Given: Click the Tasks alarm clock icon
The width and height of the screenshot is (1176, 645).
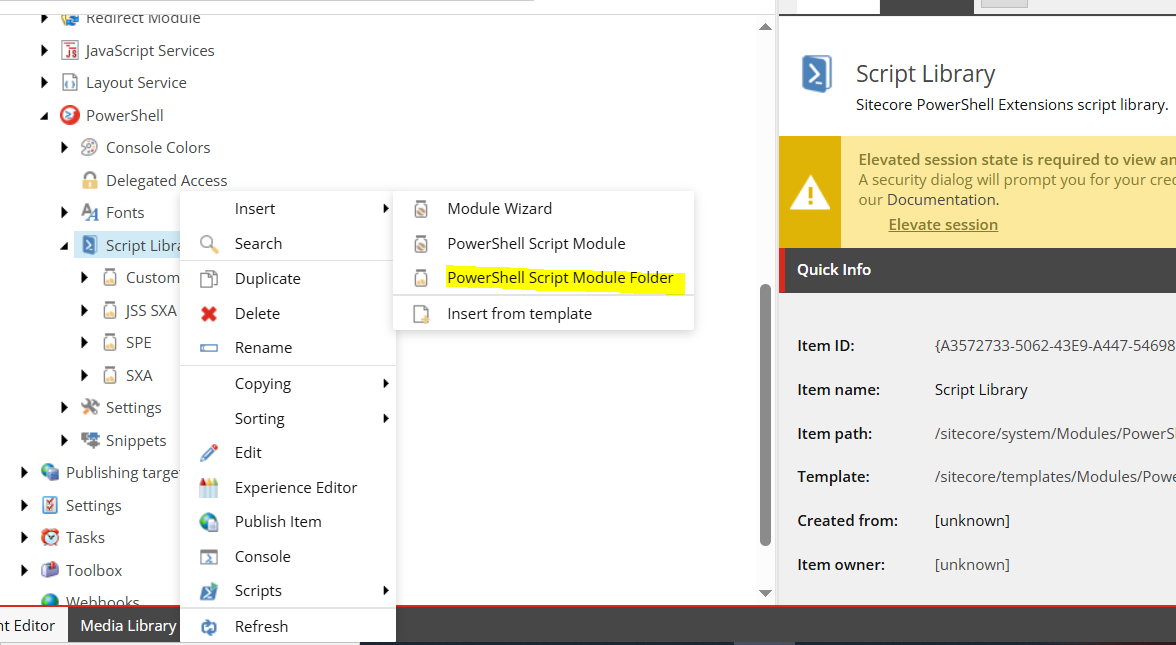Looking at the screenshot, I should click(50, 537).
